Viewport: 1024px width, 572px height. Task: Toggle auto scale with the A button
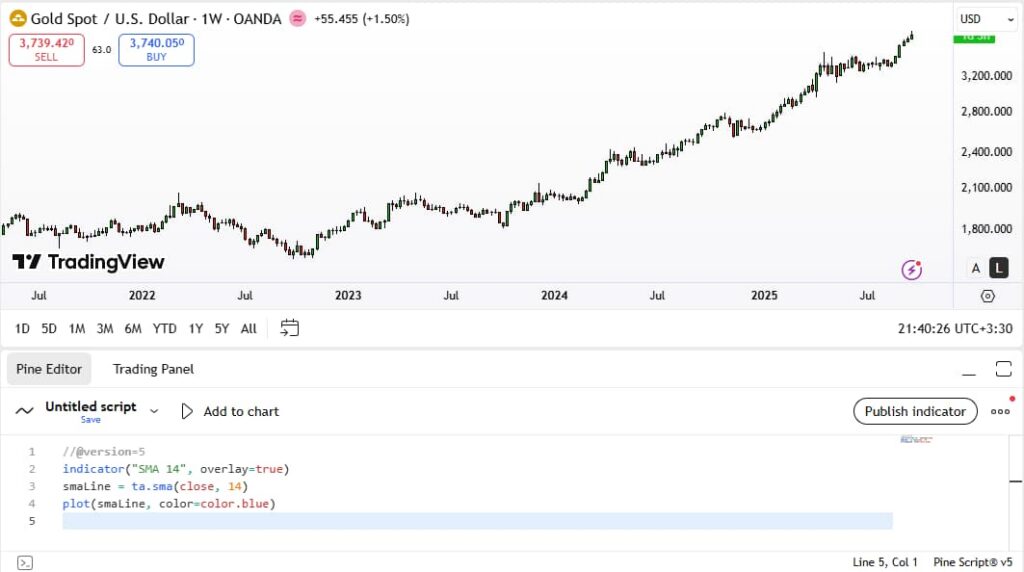click(976, 268)
